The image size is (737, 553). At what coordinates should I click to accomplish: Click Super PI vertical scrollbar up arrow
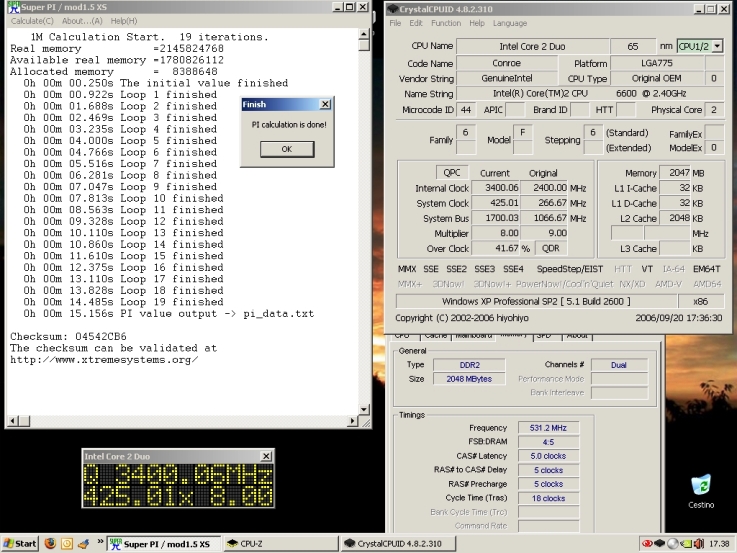pos(364,34)
